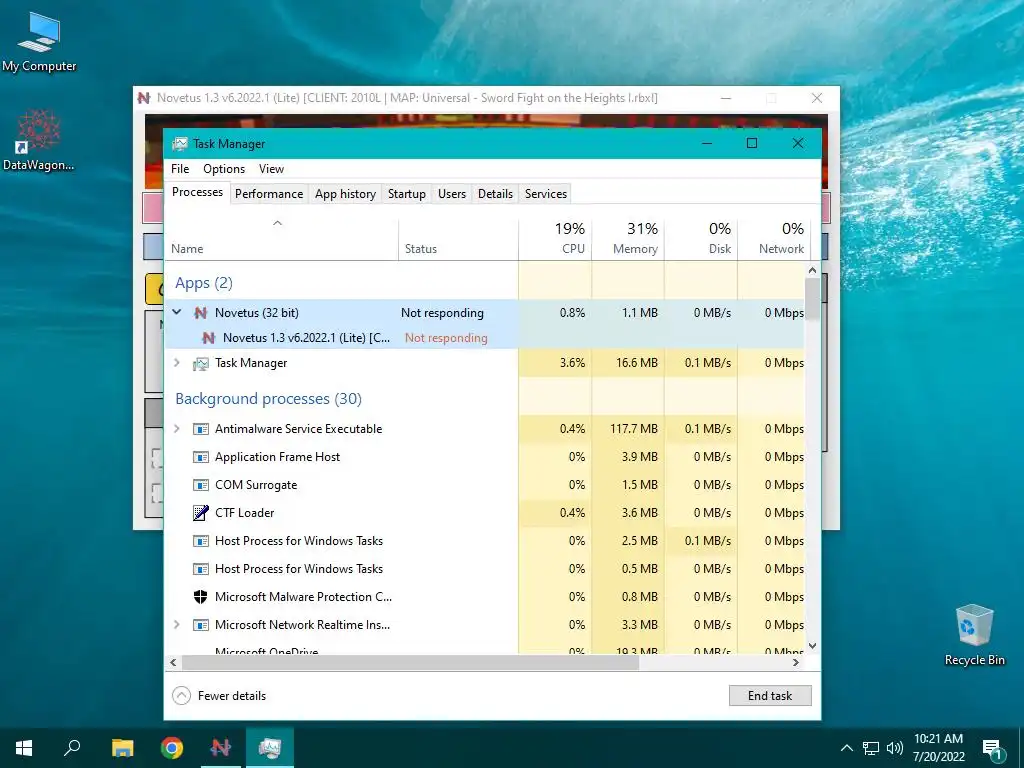Open the notification center icon
Viewport: 1024px width, 768px height.
coord(992,749)
